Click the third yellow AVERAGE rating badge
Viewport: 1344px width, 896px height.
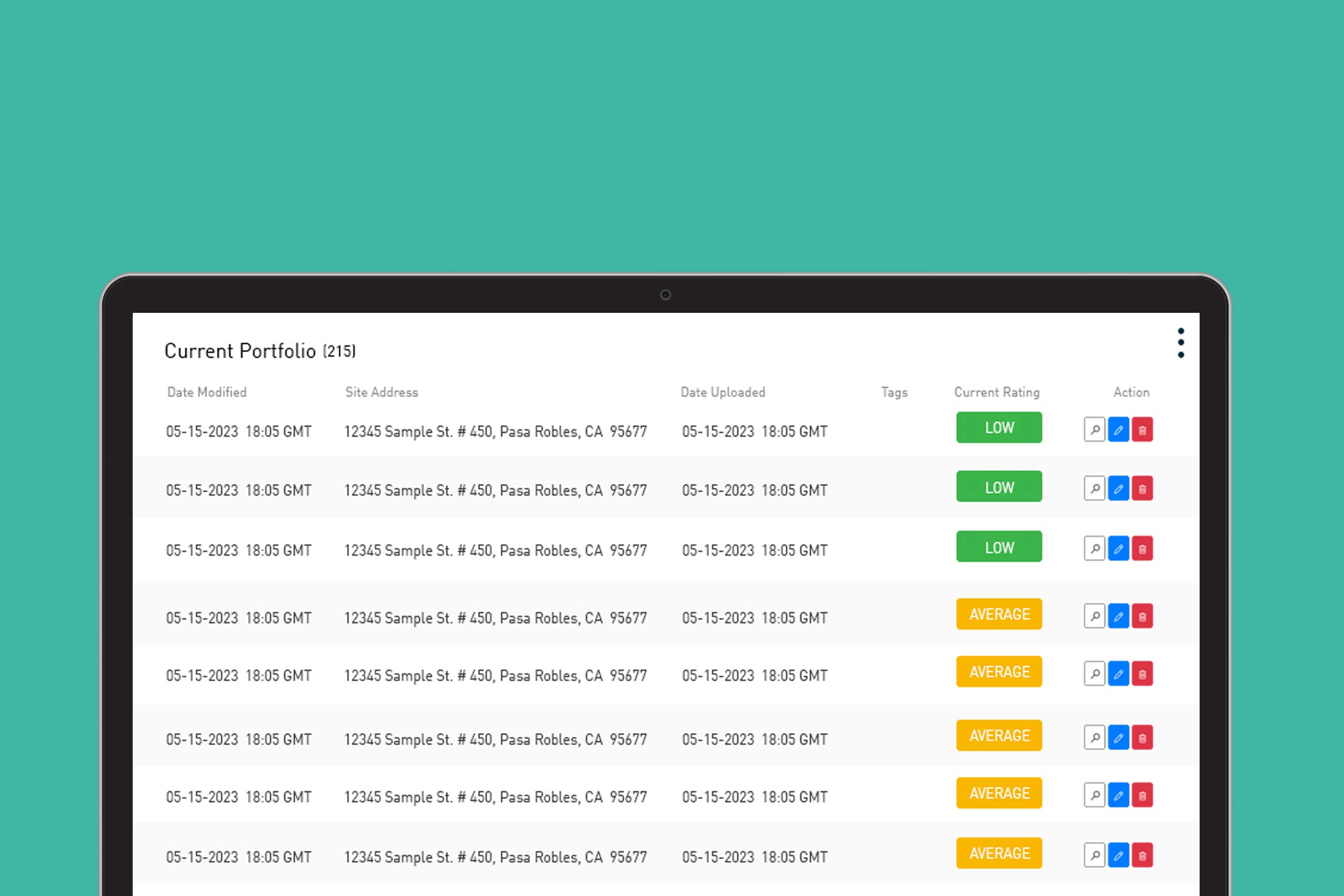[999, 735]
